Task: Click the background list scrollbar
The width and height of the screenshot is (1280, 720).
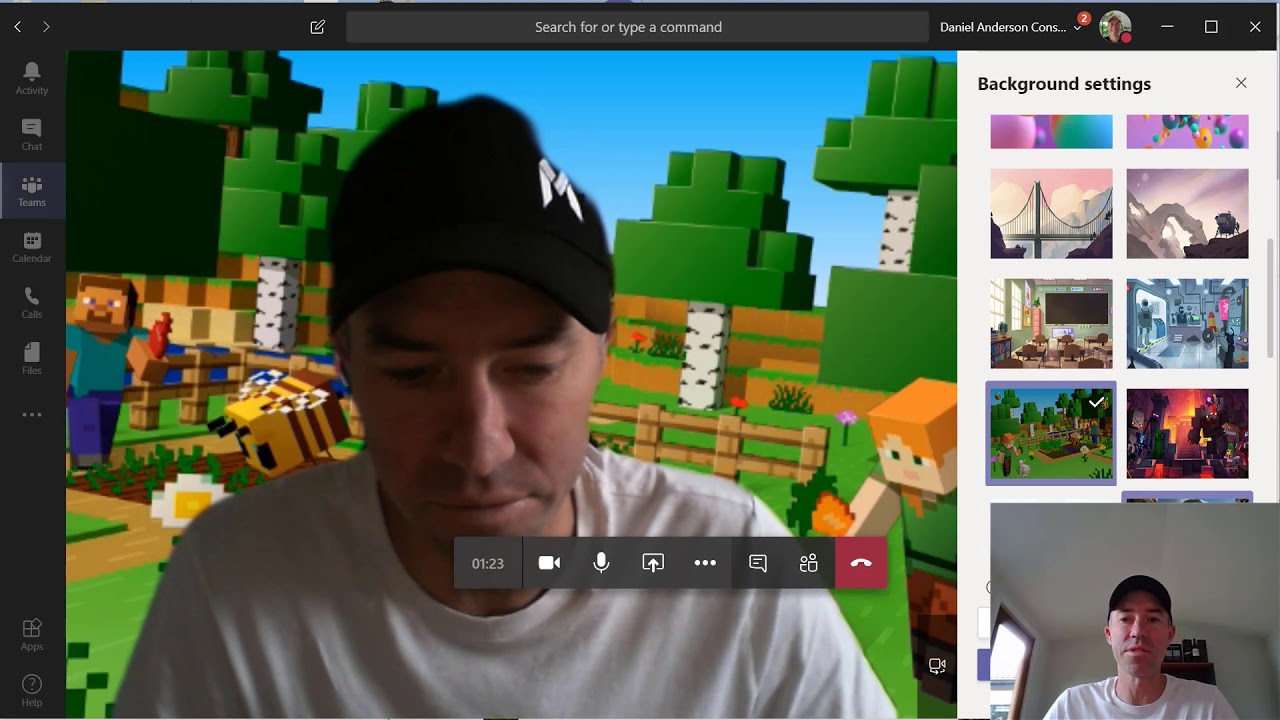Action: pos(1270,297)
